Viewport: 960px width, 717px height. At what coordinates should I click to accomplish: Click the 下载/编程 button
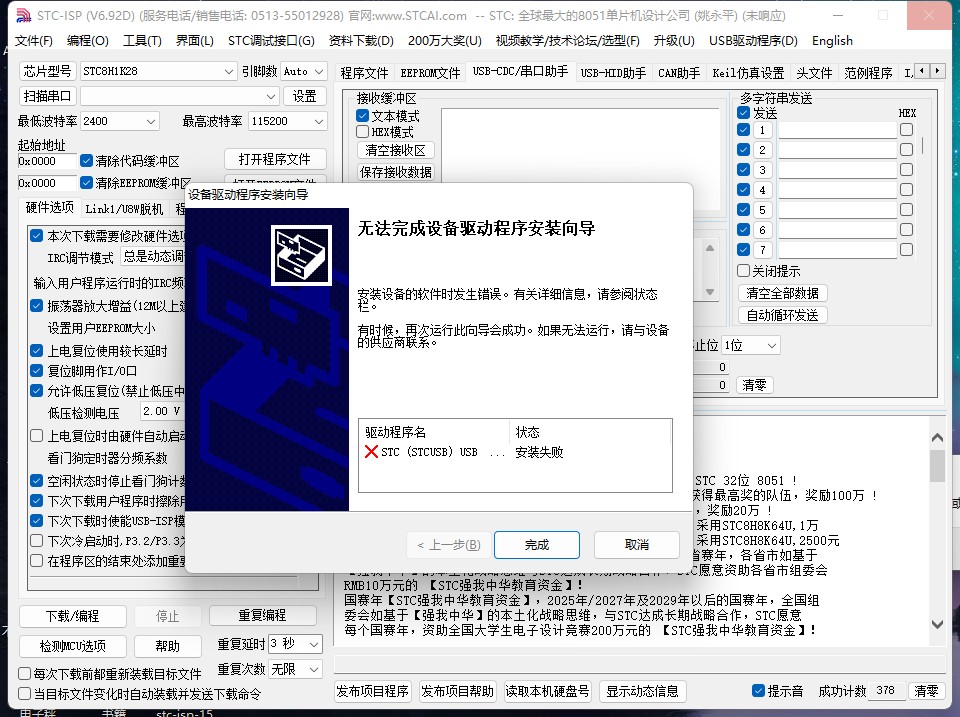(73, 616)
